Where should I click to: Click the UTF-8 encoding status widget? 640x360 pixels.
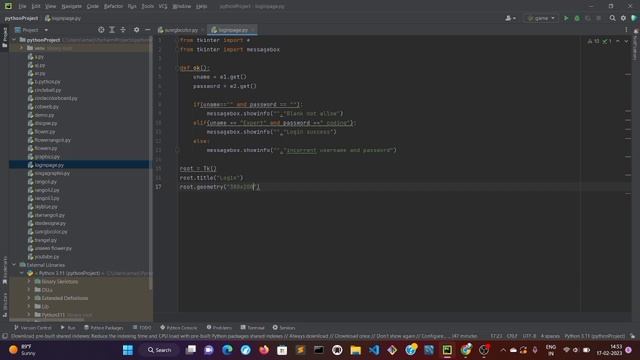529,336
